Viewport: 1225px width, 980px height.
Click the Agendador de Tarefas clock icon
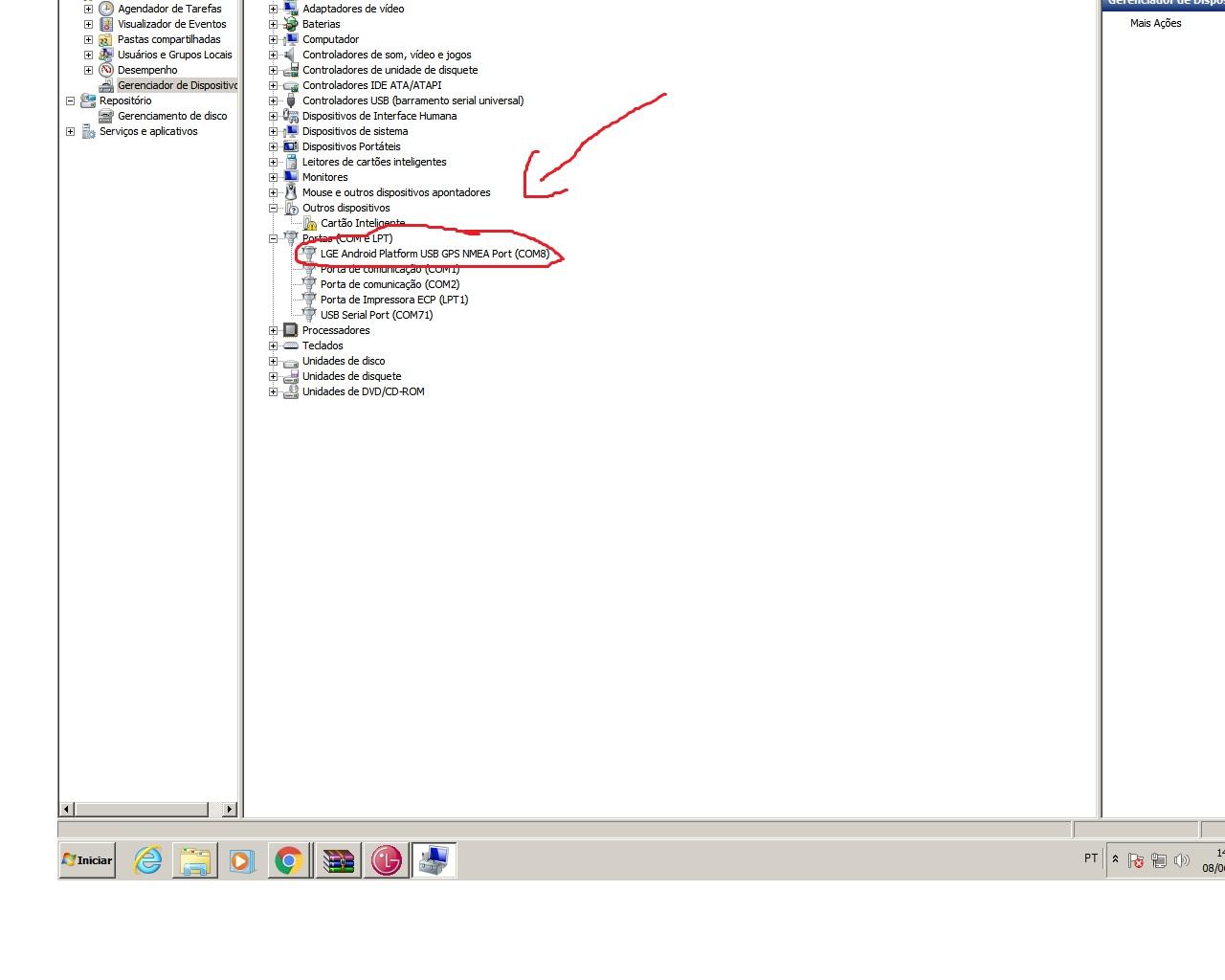tap(106, 9)
